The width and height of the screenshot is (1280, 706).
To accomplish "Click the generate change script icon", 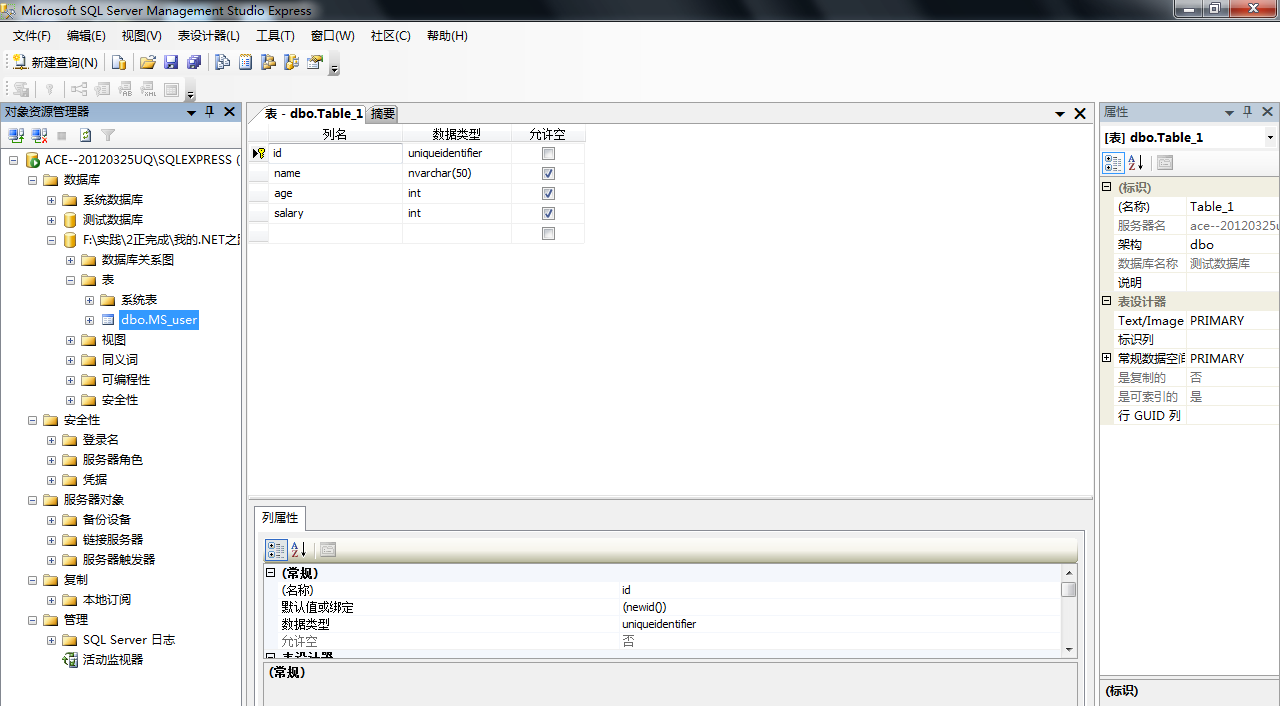I will (x=21, y=89).
